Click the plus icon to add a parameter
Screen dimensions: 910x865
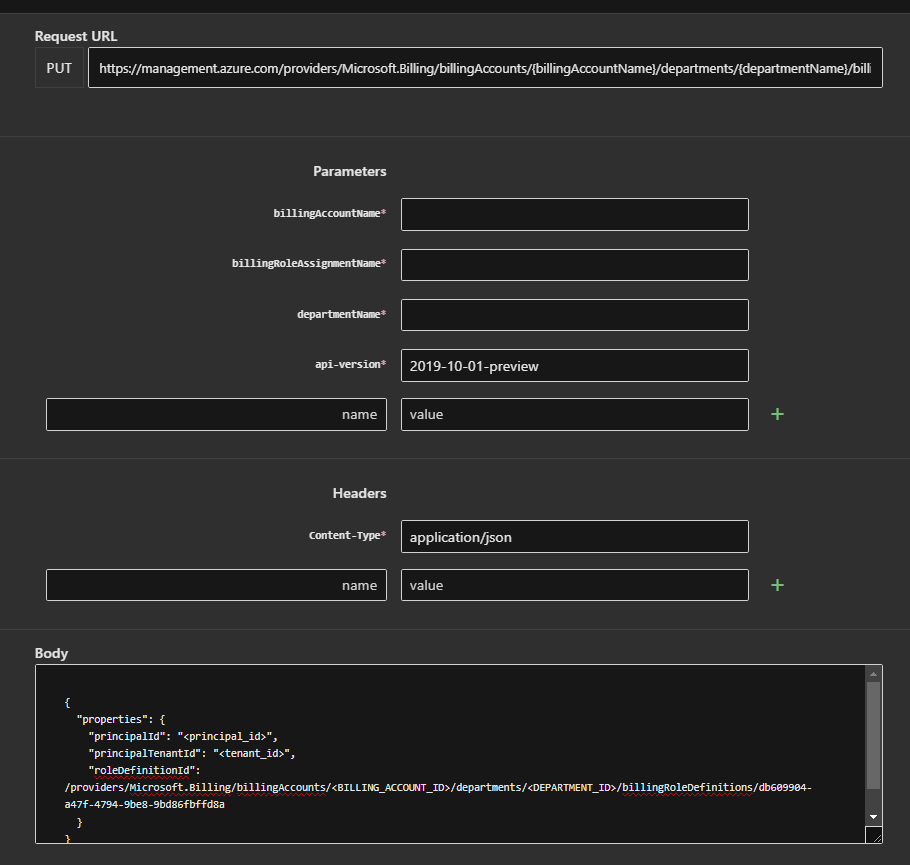[777, 414]
